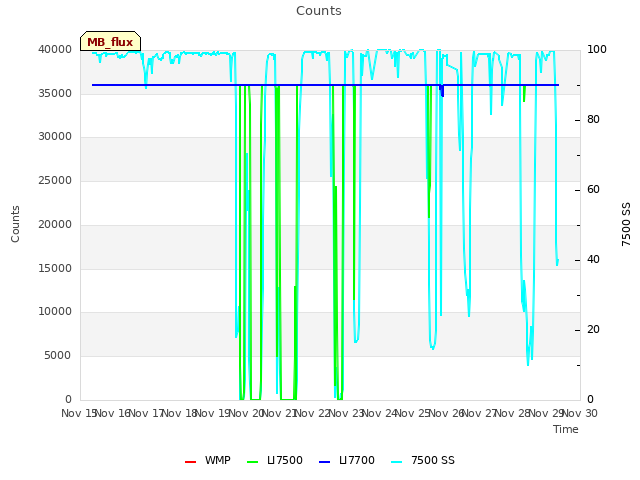Click the WMP legend entry

[207, 460]
